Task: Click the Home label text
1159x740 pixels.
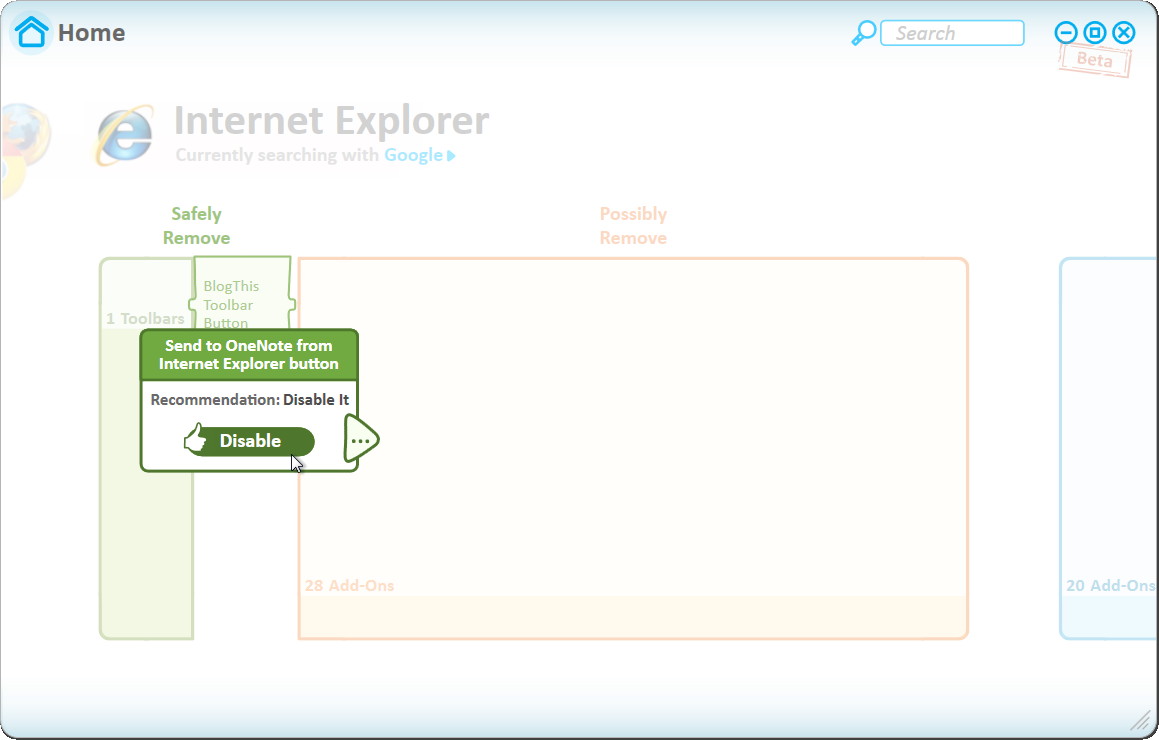Action: tap(92, 33)
